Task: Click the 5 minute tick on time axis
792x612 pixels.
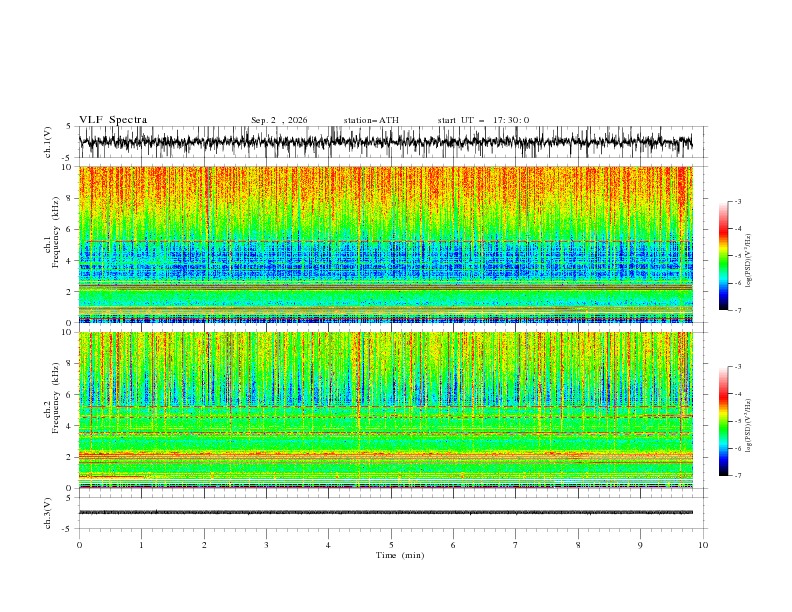Action: pyautogui.click(x=391, y=545)
